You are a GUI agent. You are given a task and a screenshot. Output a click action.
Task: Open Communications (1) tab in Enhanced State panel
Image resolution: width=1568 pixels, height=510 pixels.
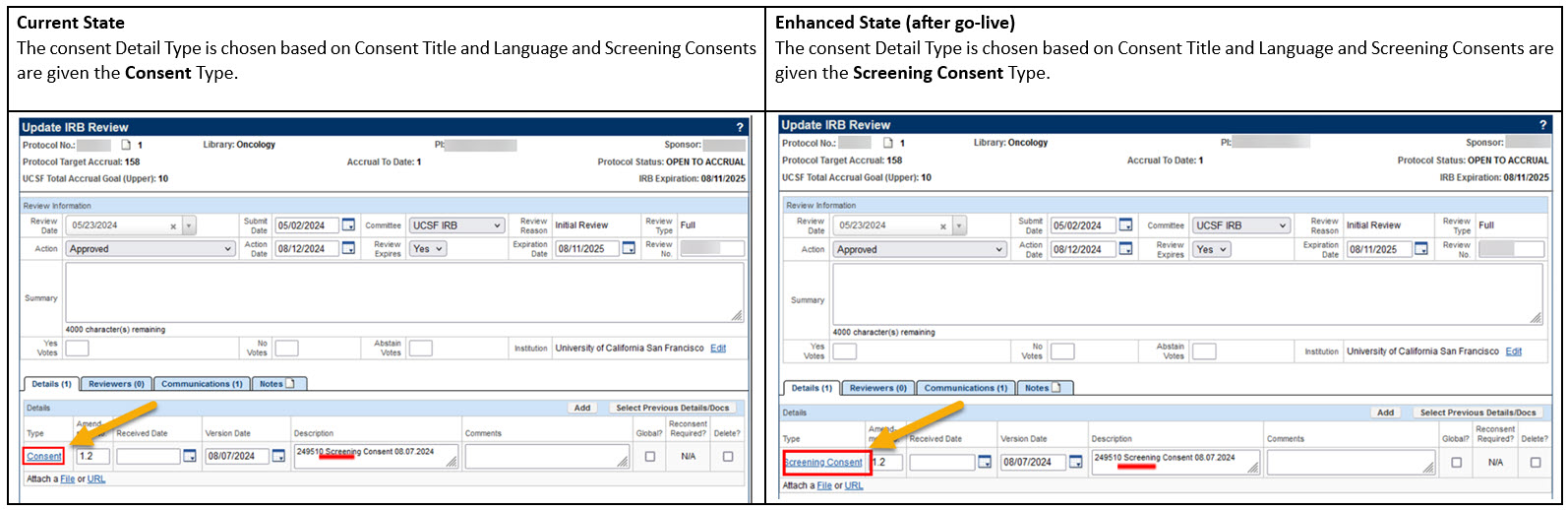(x=965, y=388)
